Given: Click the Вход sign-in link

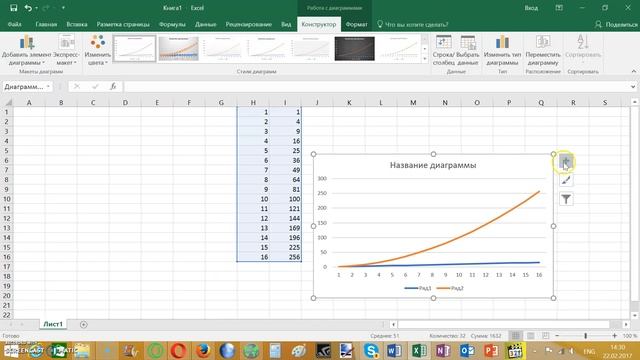Looking at the screenshot, I should [x=531, y=8].
